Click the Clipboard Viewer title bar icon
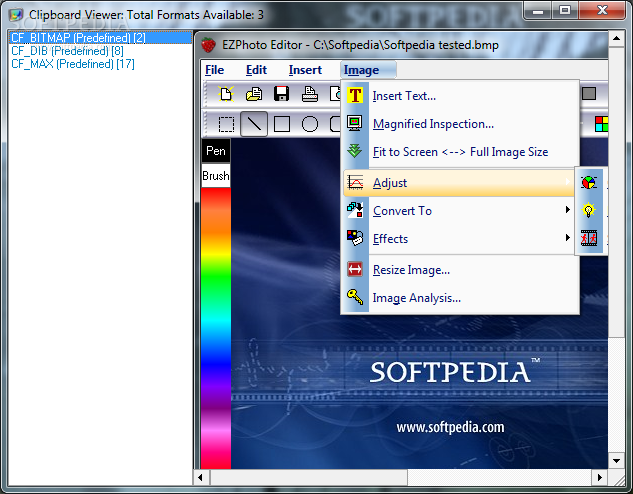 pos(16,15)
